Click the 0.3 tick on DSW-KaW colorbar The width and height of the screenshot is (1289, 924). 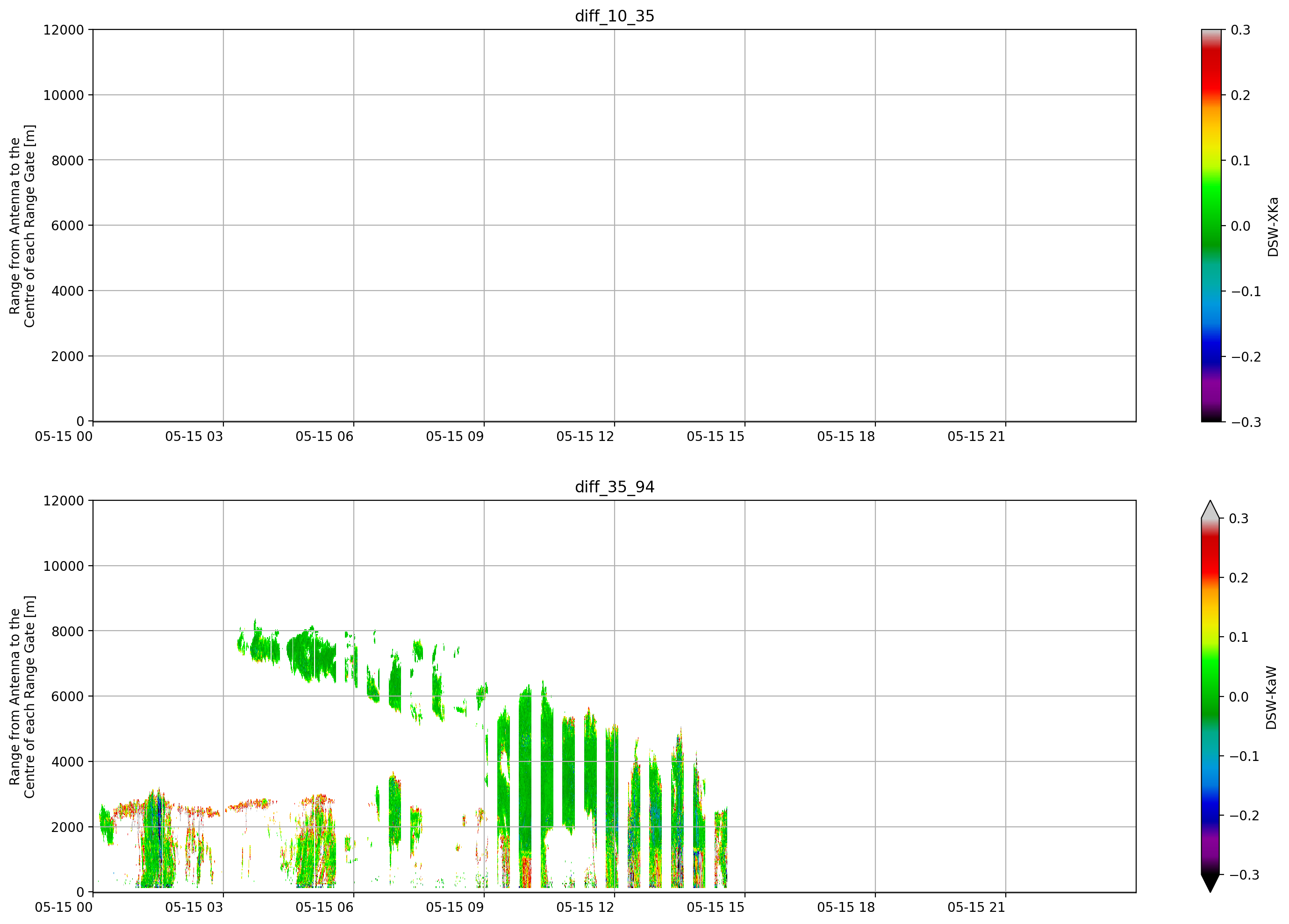[1239, 519]
